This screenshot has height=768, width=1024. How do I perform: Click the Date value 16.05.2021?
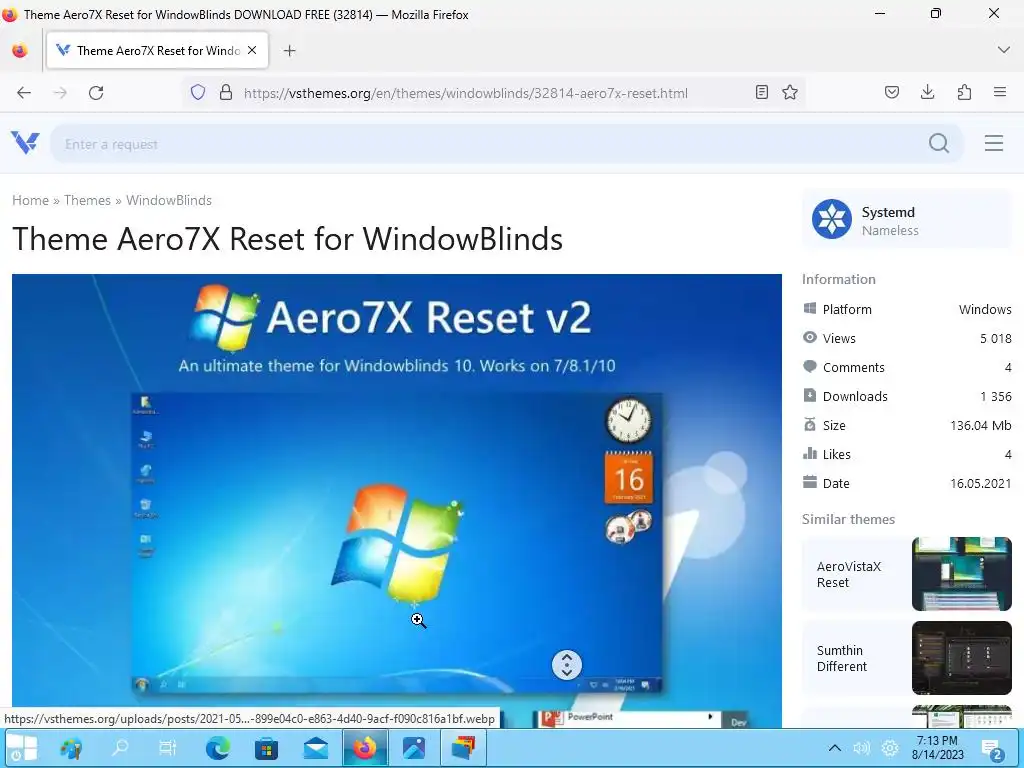981,484
